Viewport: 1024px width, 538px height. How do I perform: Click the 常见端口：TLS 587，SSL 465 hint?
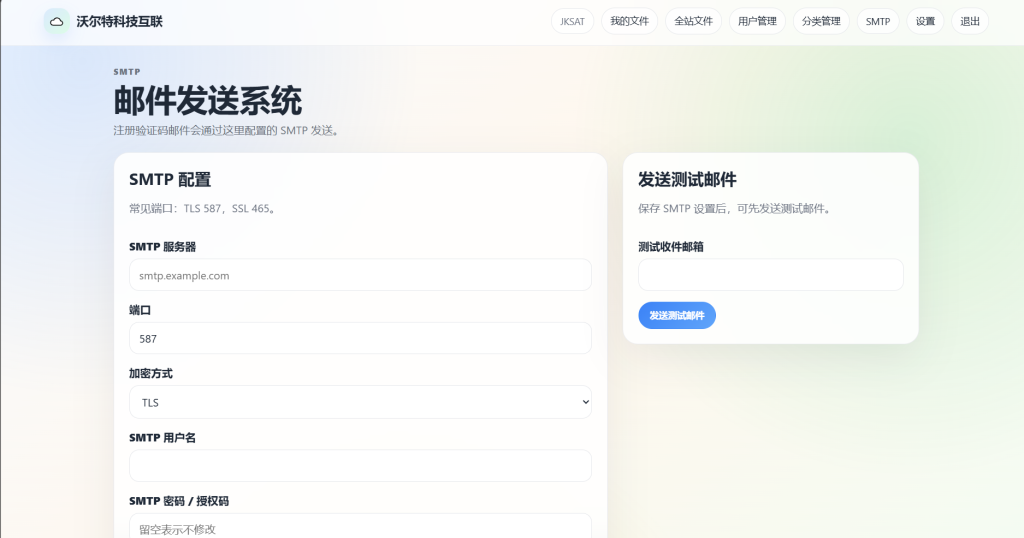[203, 209]
